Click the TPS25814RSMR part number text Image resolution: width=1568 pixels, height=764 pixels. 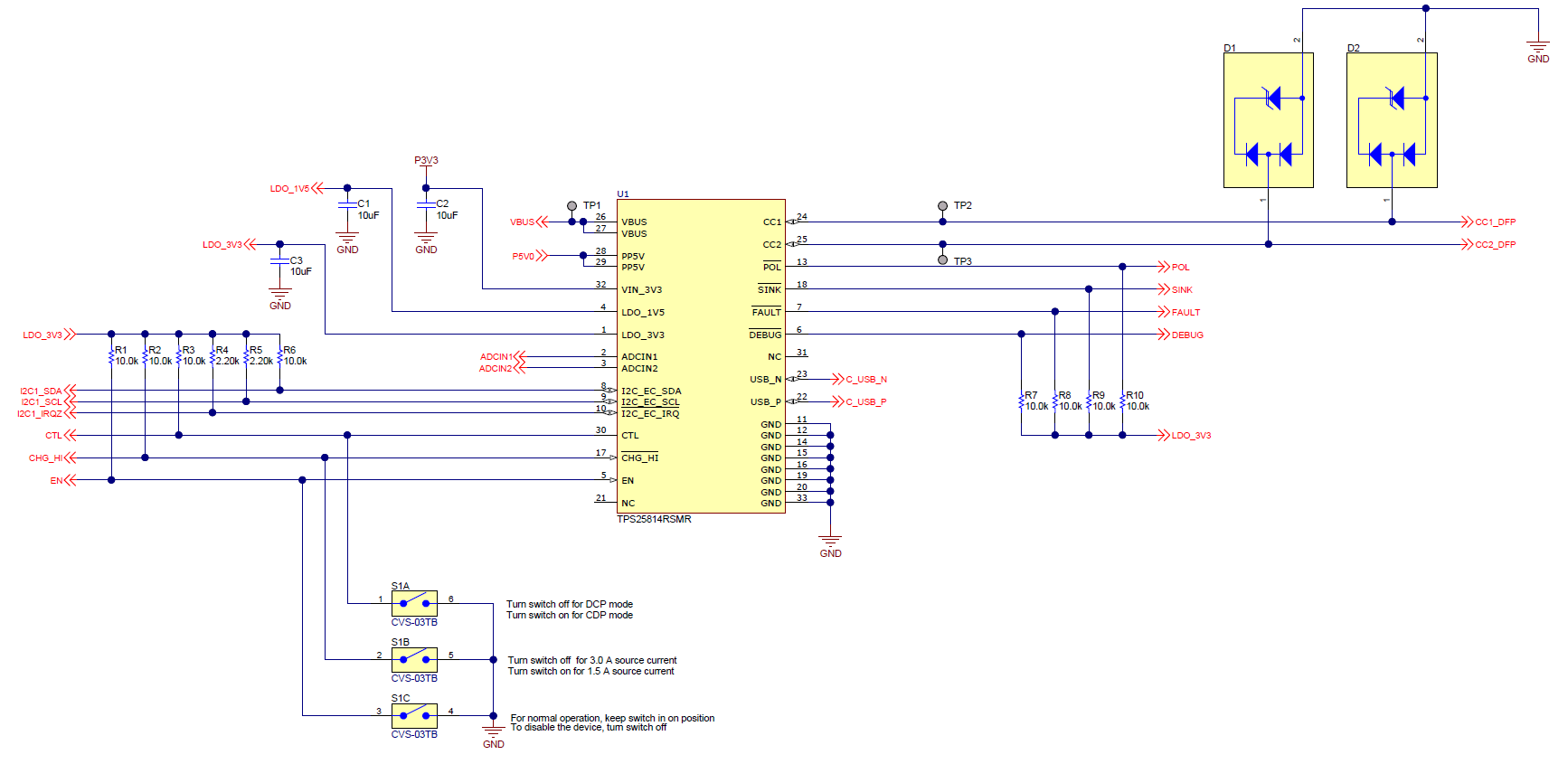pyautogui.click(x=654, y=520)
